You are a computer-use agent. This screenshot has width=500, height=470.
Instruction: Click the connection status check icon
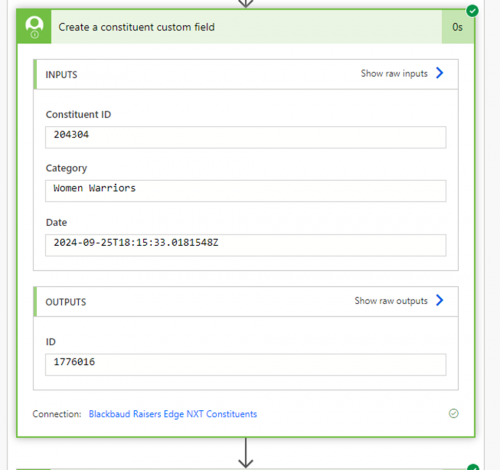[453, 414]
